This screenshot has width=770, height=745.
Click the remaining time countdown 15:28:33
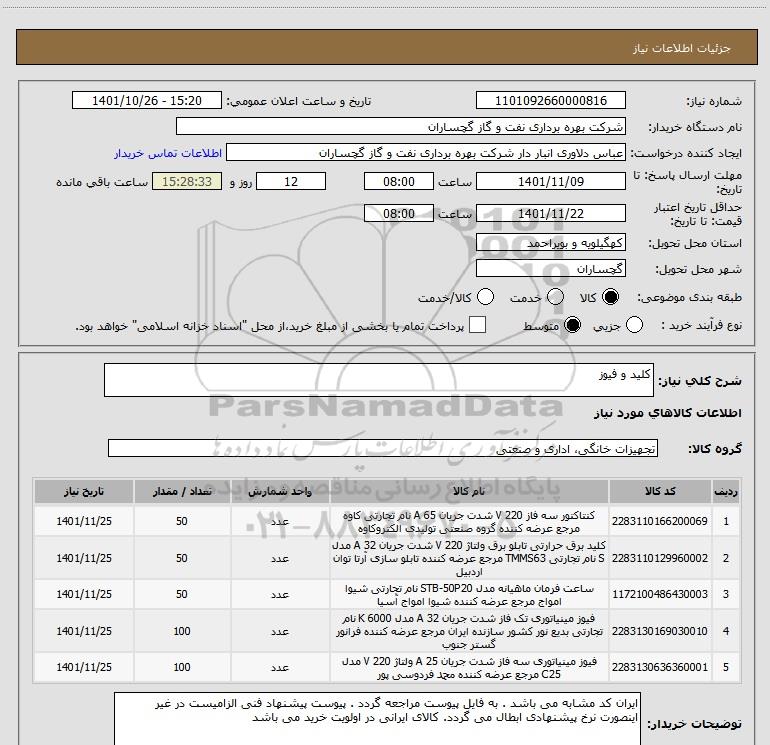187,181
